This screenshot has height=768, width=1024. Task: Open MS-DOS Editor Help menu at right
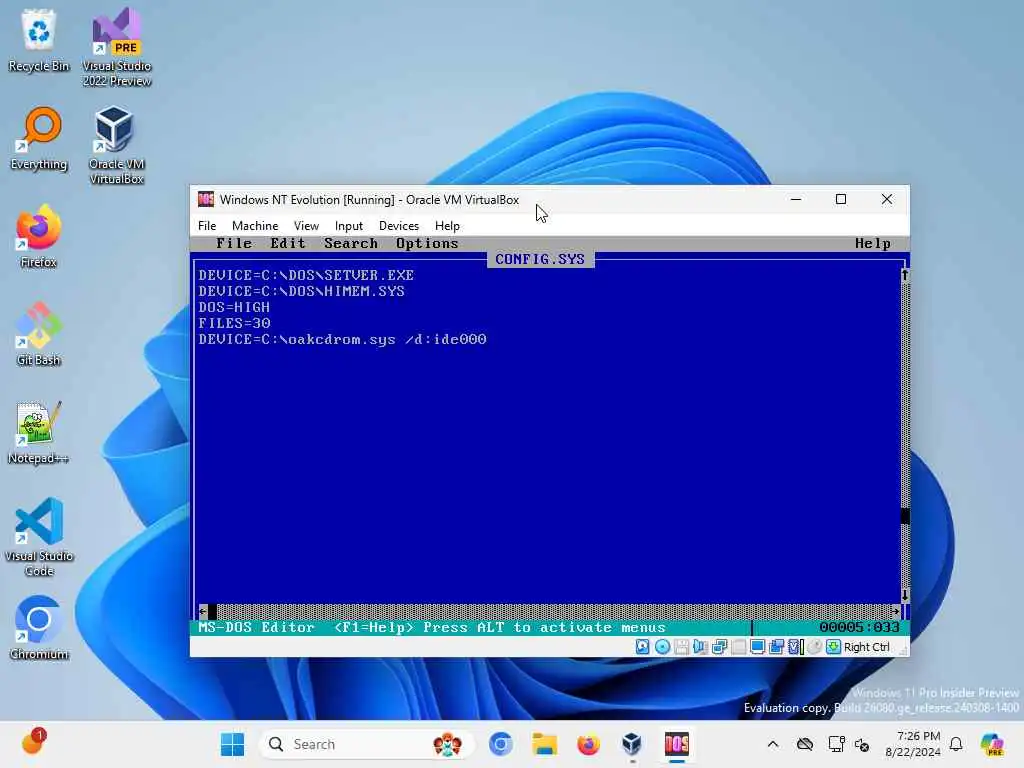click(873, 243)
